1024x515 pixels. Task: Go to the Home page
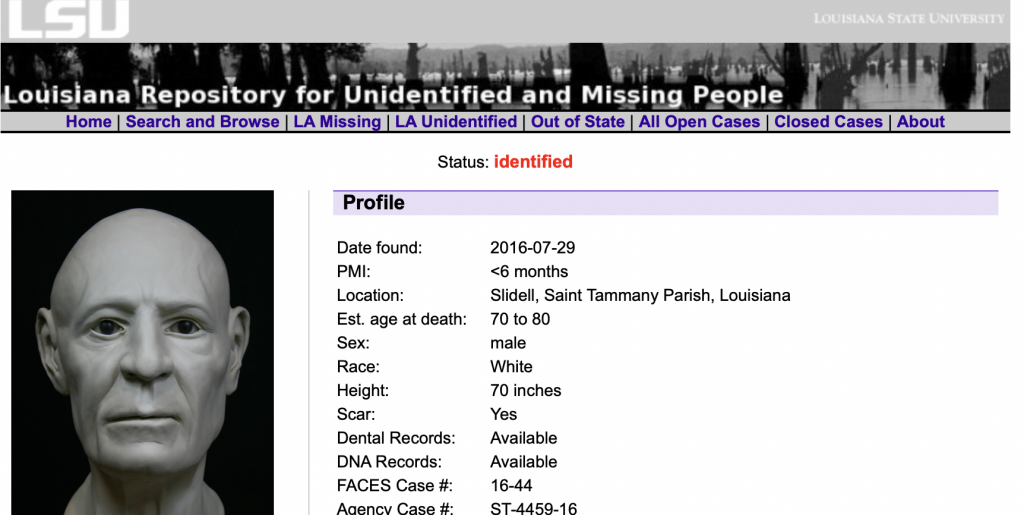pos(89,122)
